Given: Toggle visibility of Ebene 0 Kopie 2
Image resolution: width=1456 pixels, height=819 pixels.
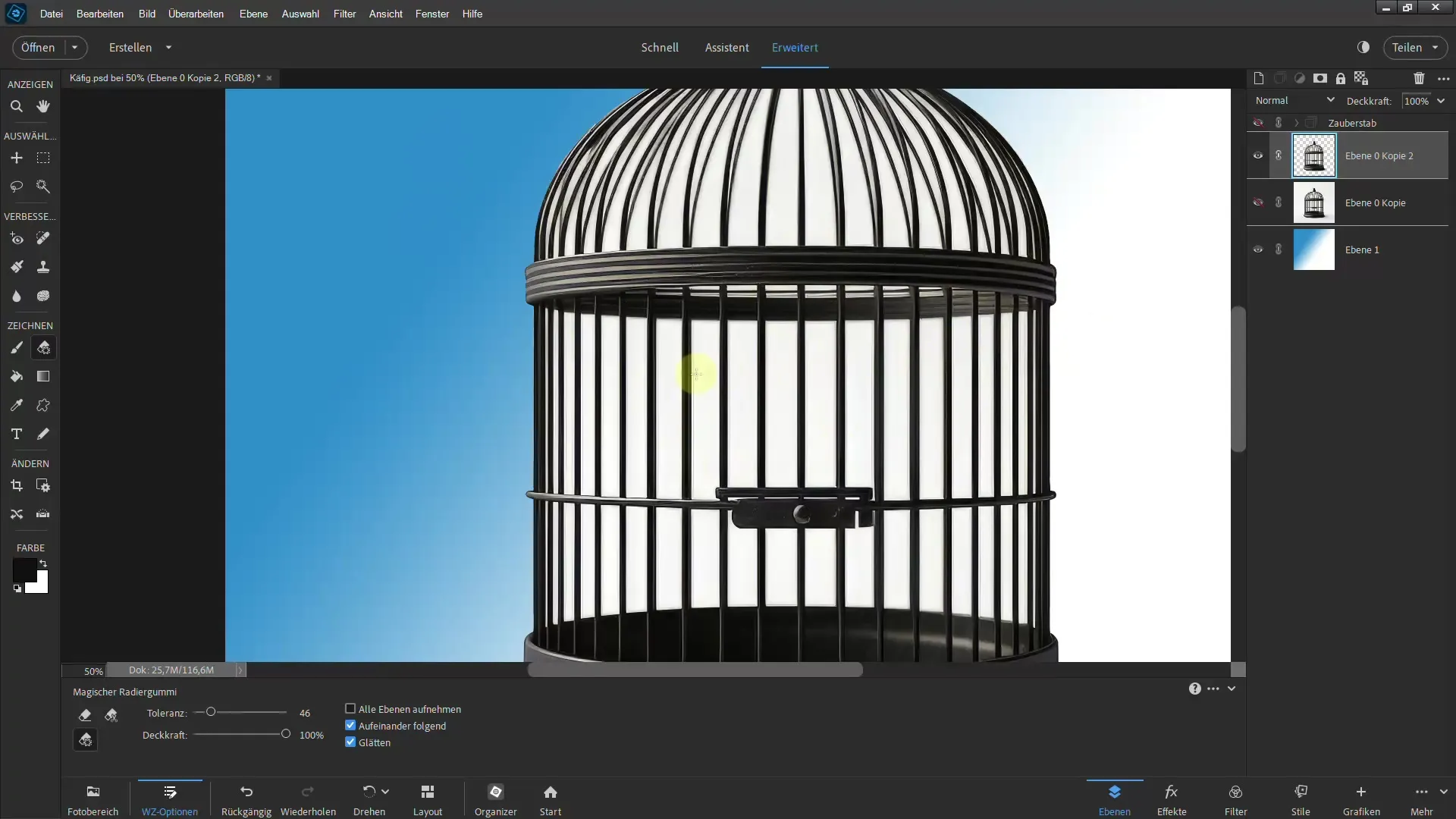Looking at the screenshot, I should click(x=1258, y=156).
